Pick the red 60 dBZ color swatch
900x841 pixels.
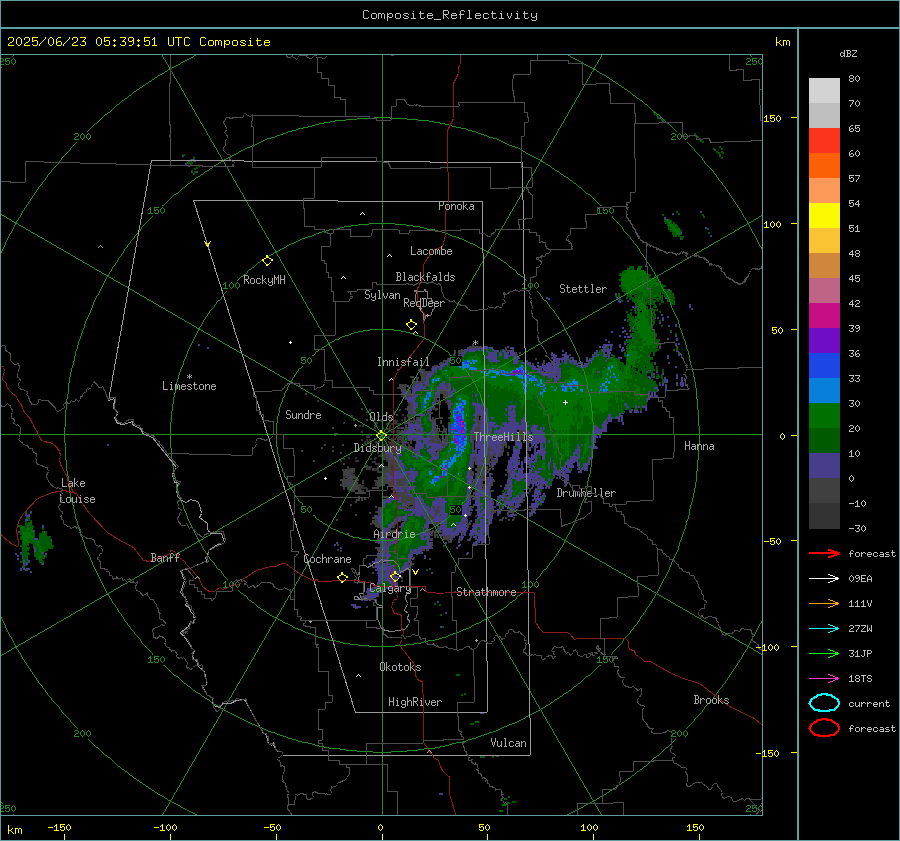click(824, 141)
